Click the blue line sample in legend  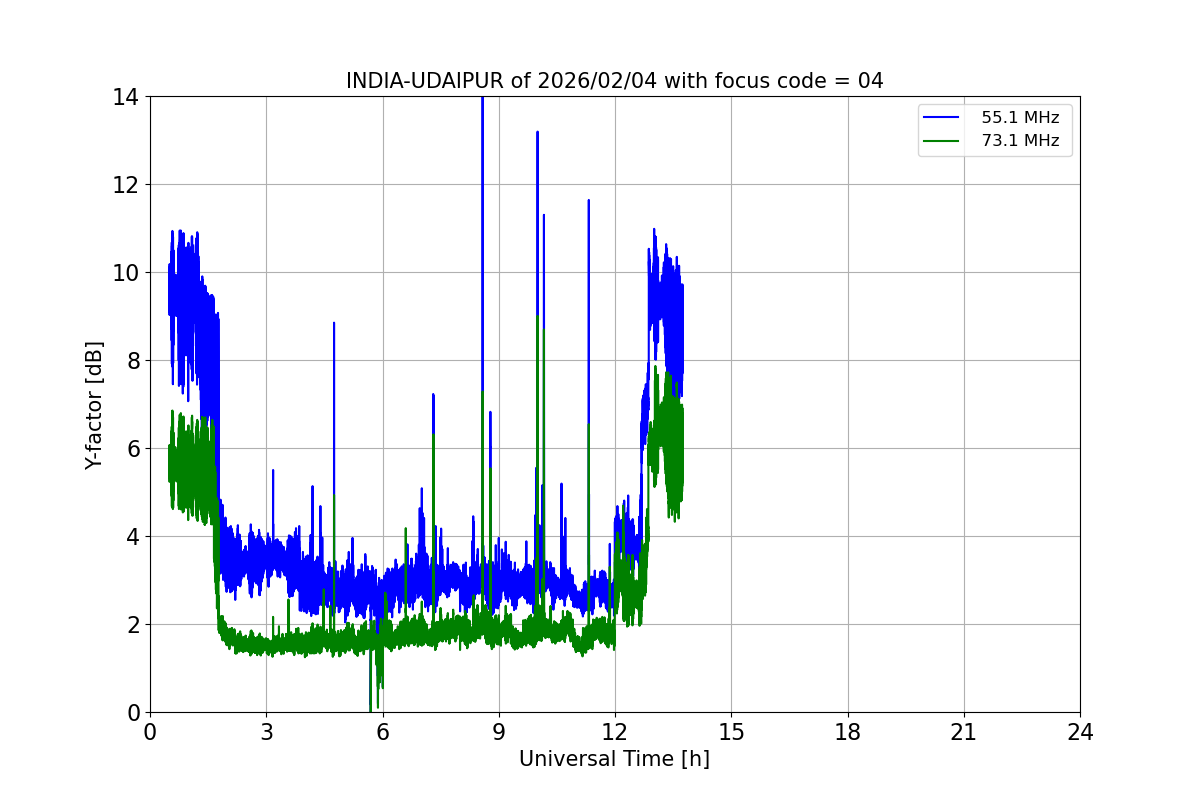(x=940, y=117)
